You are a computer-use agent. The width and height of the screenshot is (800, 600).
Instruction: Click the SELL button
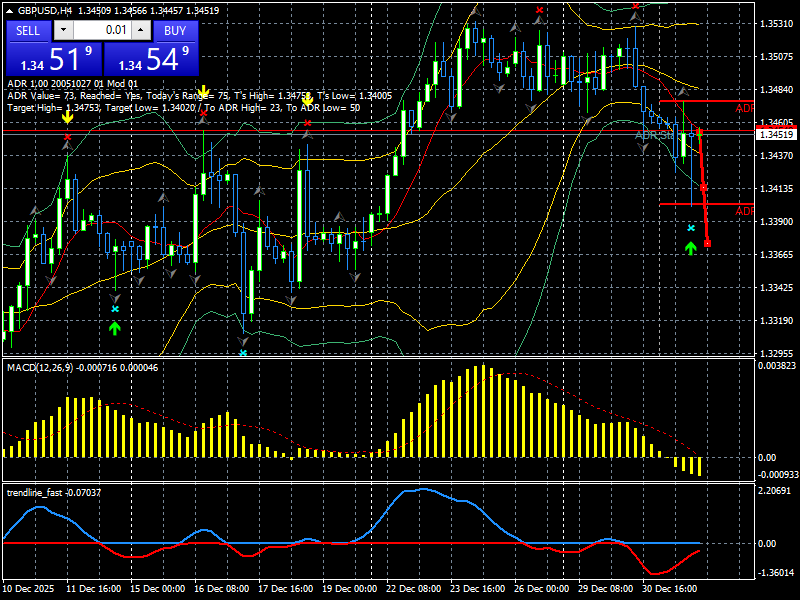click(28, 31)
